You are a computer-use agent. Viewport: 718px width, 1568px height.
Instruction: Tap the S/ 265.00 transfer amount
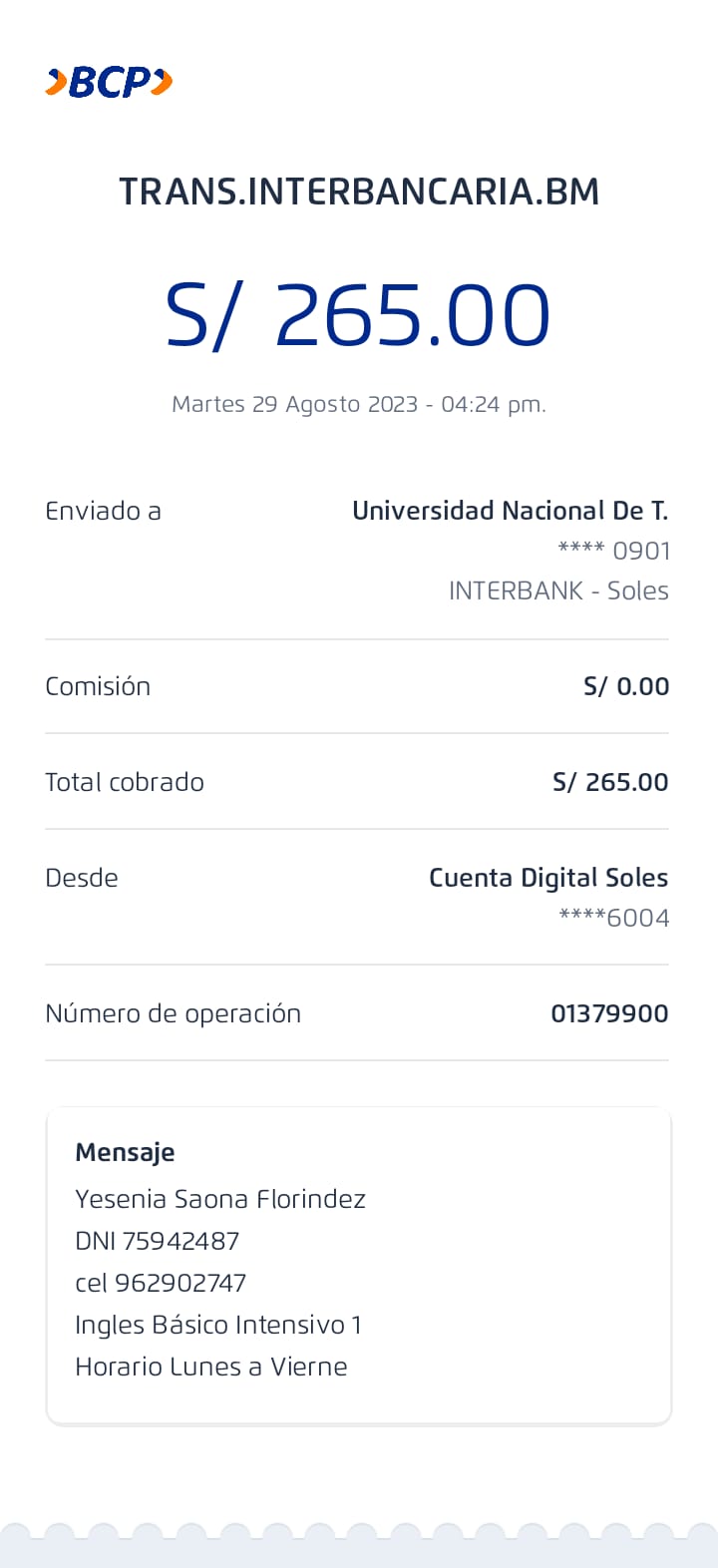point(358,315)
